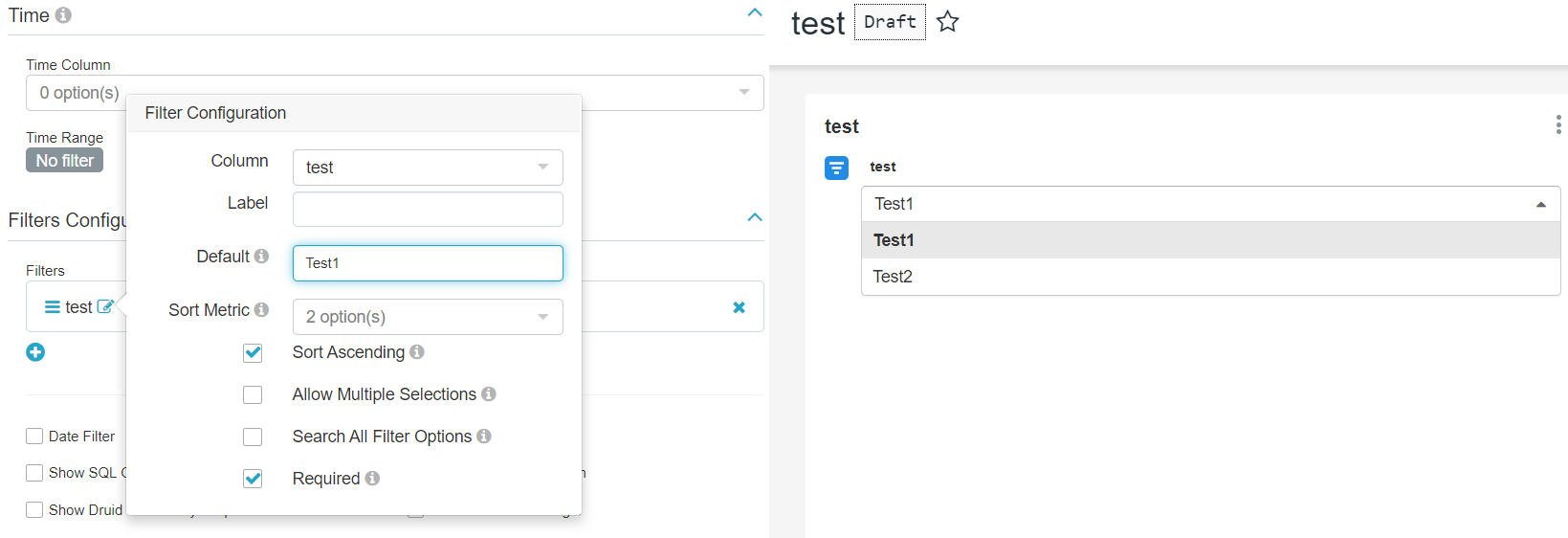Image resolution: width=1568 pixels, height=538 pixels.
Task: Click the star favorite icon beside Draft
Action: [947, 21]
